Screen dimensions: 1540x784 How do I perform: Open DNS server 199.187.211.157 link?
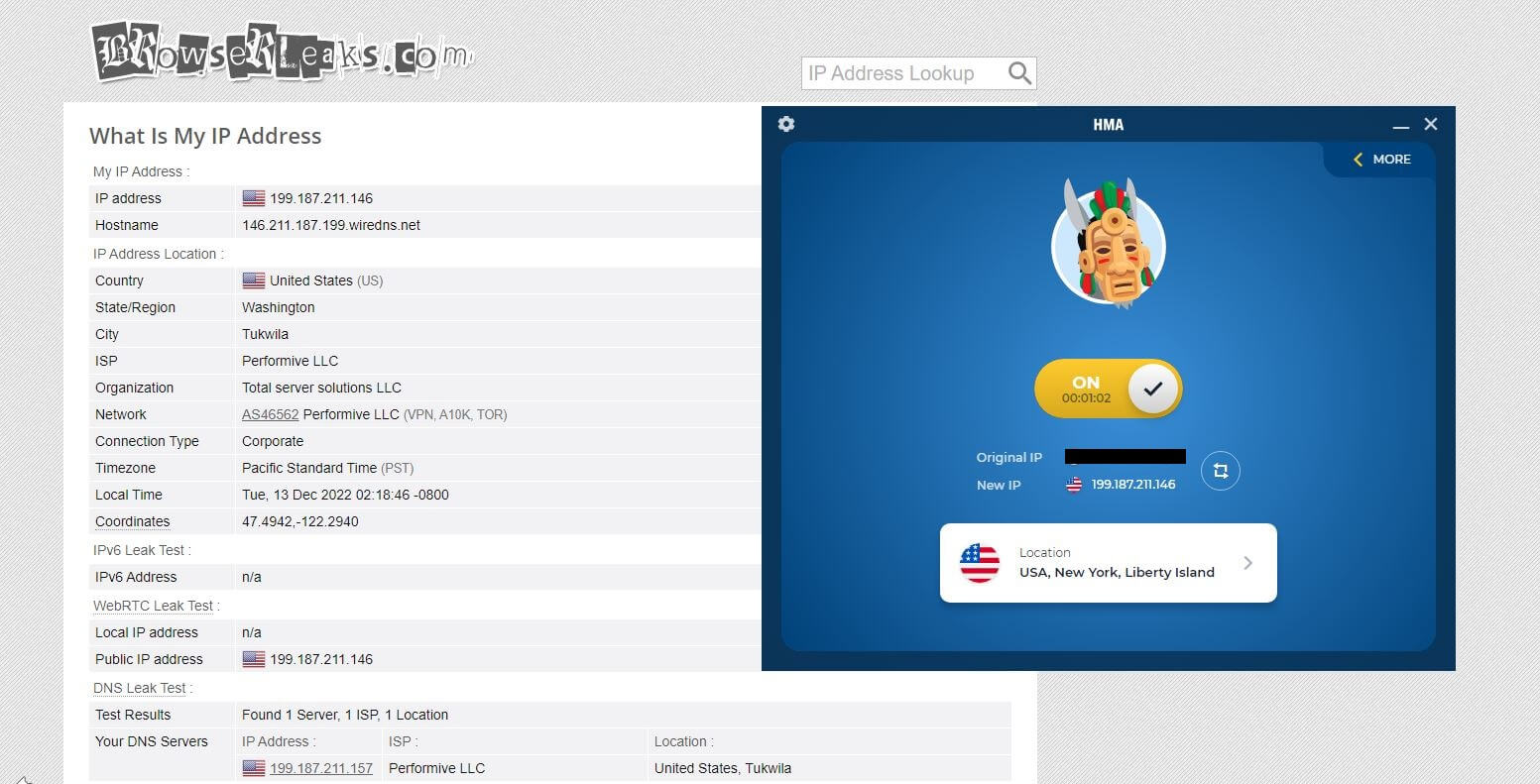[321, 768]
